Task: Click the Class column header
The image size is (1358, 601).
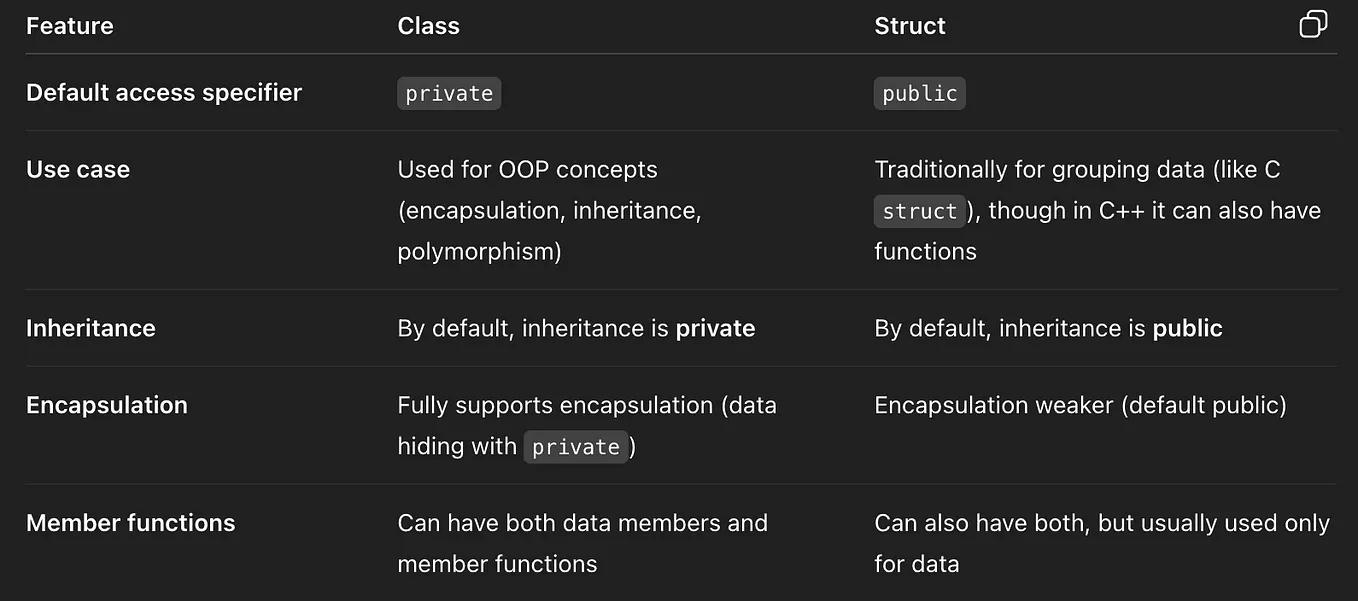Action: [x=428, y=26]
